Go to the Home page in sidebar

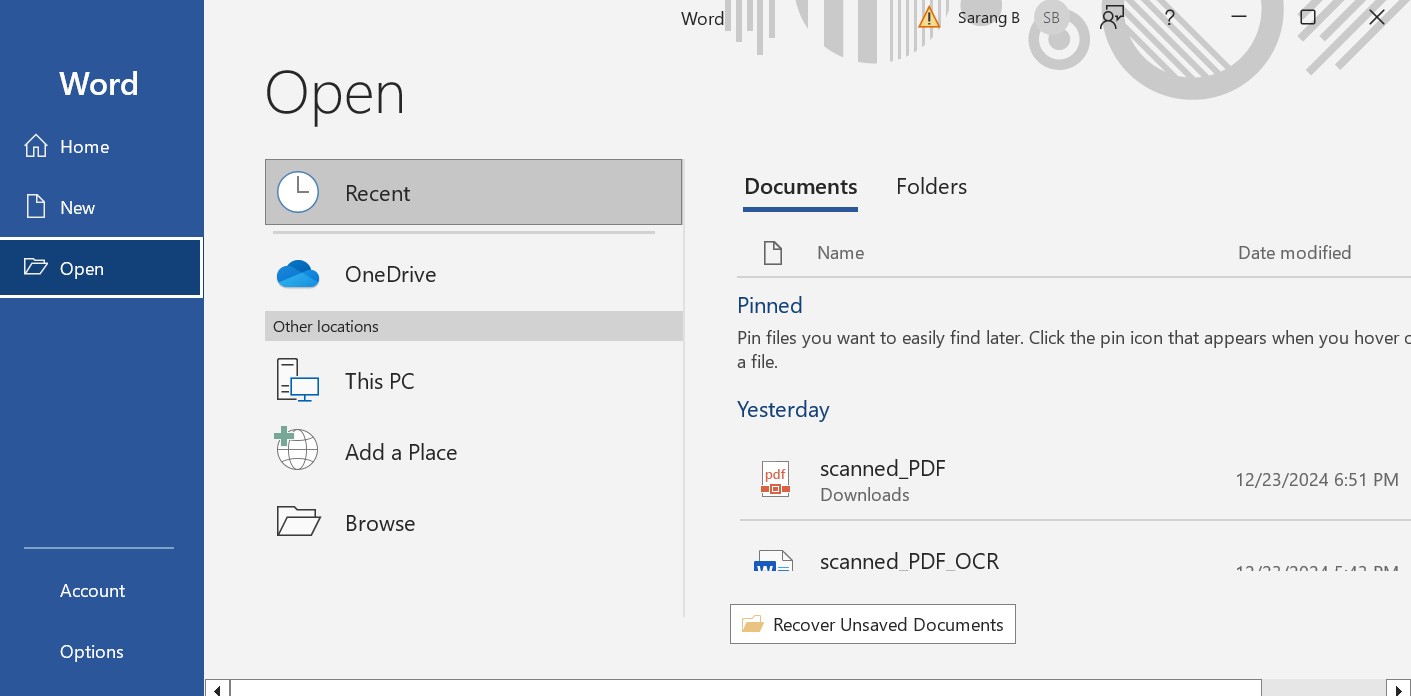pyautogui.click(x=101, y=147)
